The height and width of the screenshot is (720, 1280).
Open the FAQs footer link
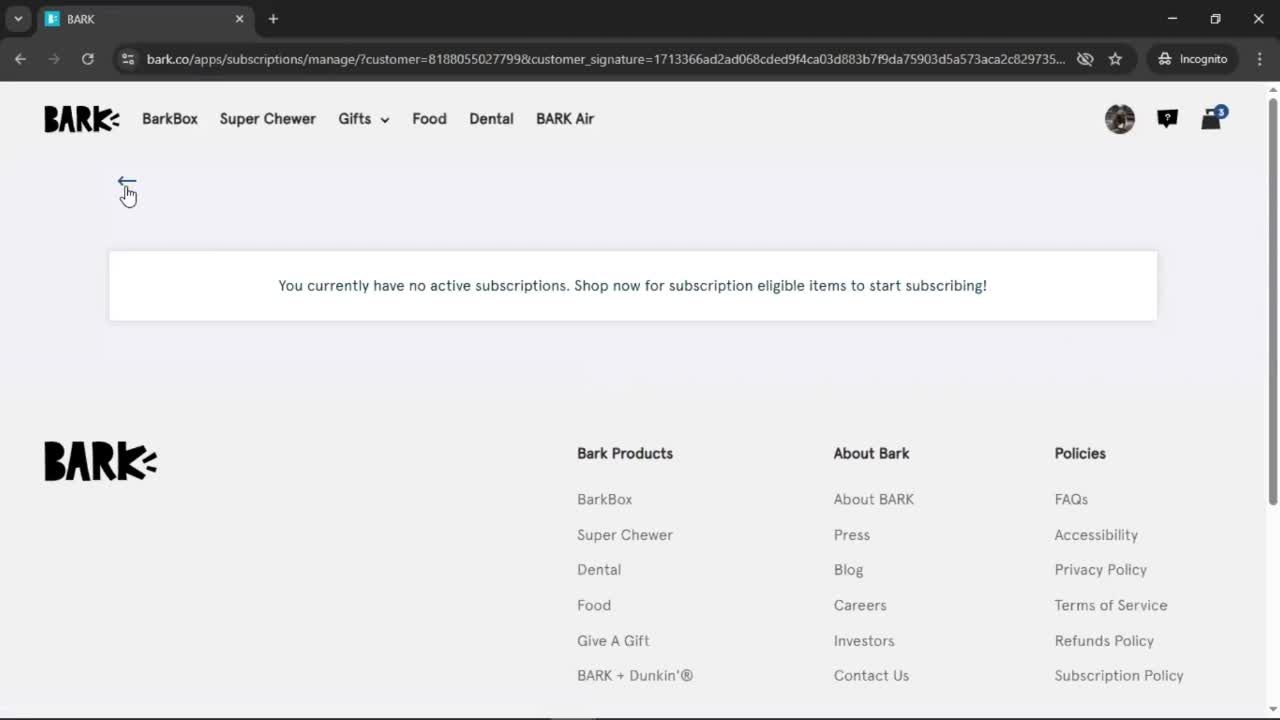pyautogui.click(x=1071, y=499)
